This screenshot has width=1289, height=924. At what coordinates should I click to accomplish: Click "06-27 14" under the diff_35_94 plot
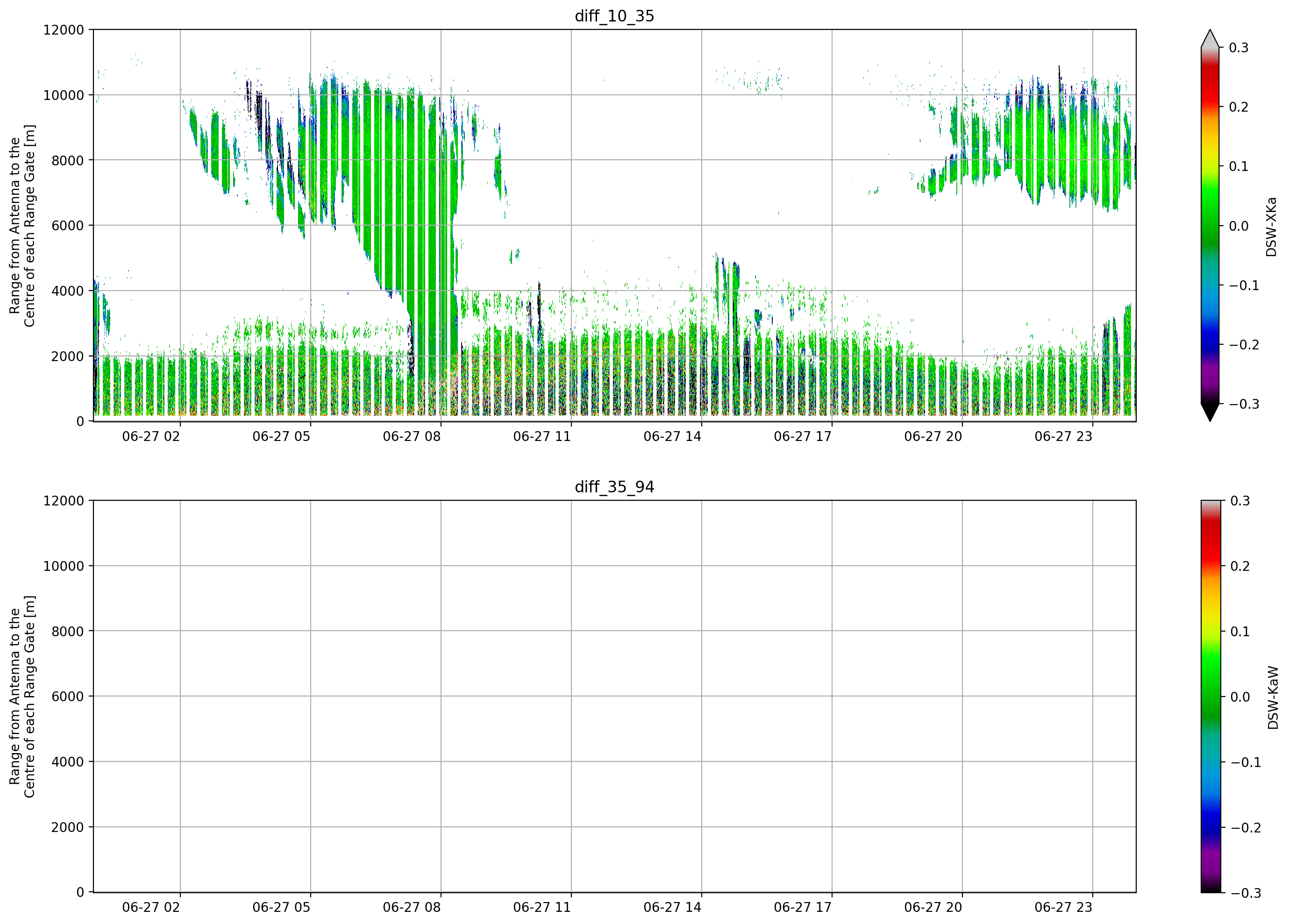[x=672, y=908]
